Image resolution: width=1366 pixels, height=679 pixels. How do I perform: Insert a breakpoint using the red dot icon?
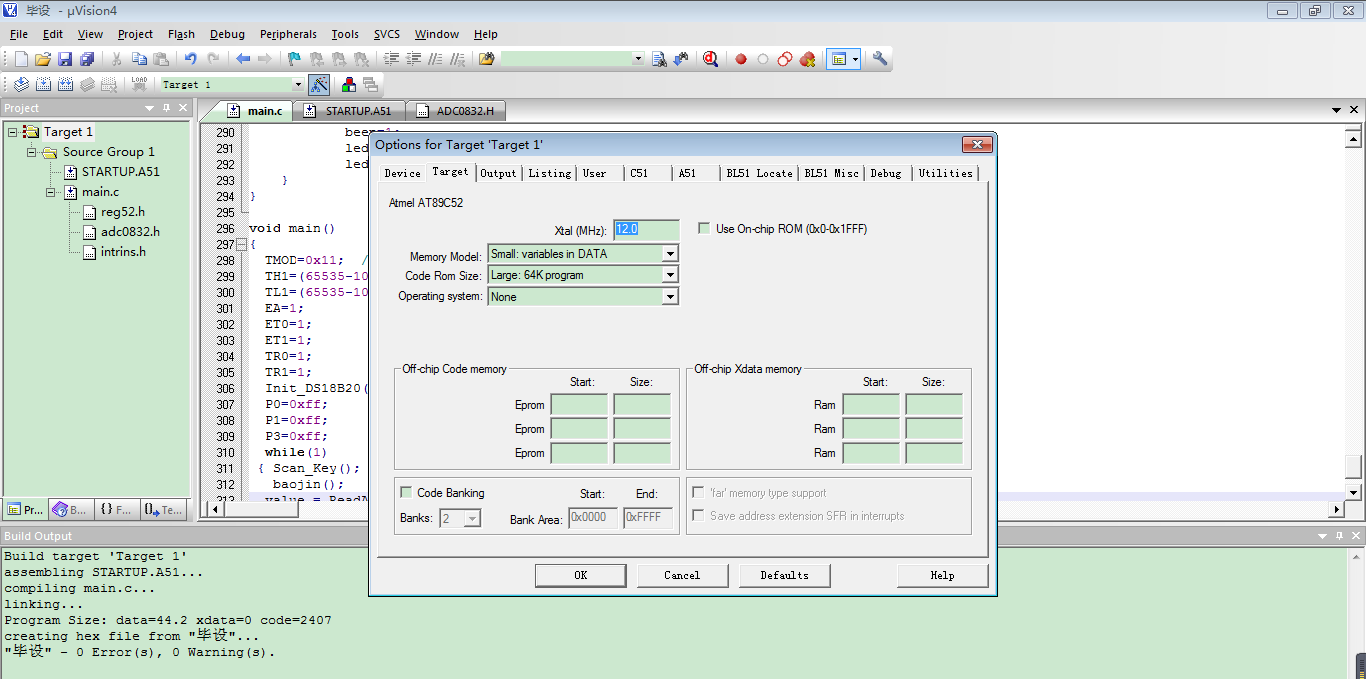click(741, 59)
